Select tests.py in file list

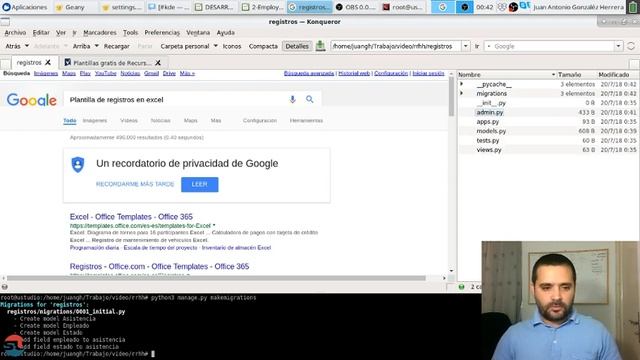click(x=488, y=140)
